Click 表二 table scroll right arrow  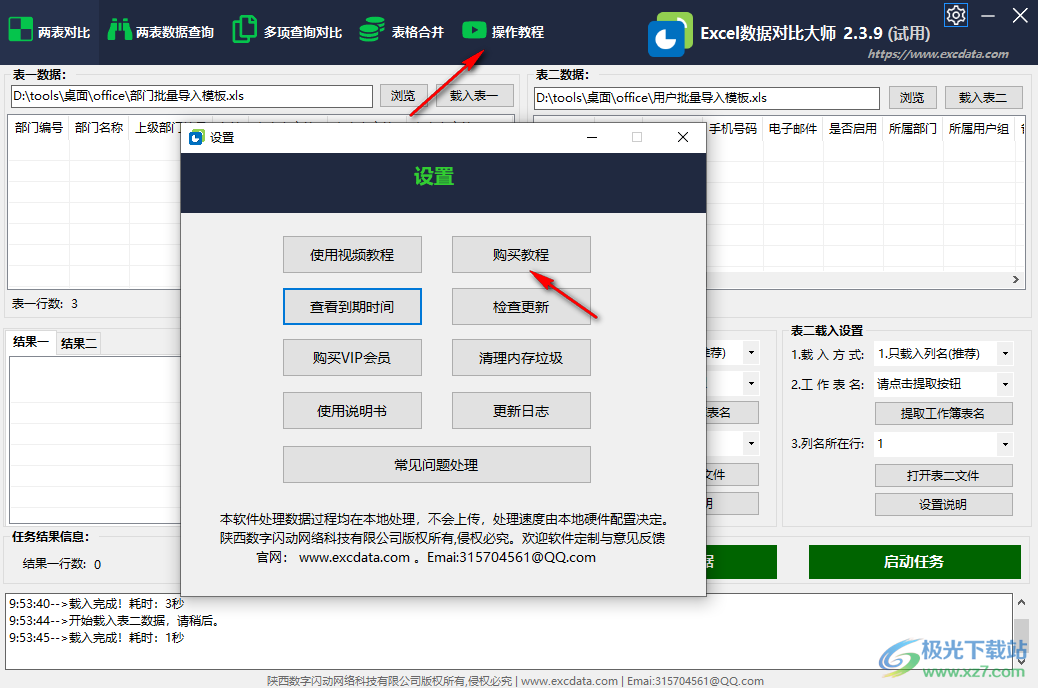[x=1015, y=279]
